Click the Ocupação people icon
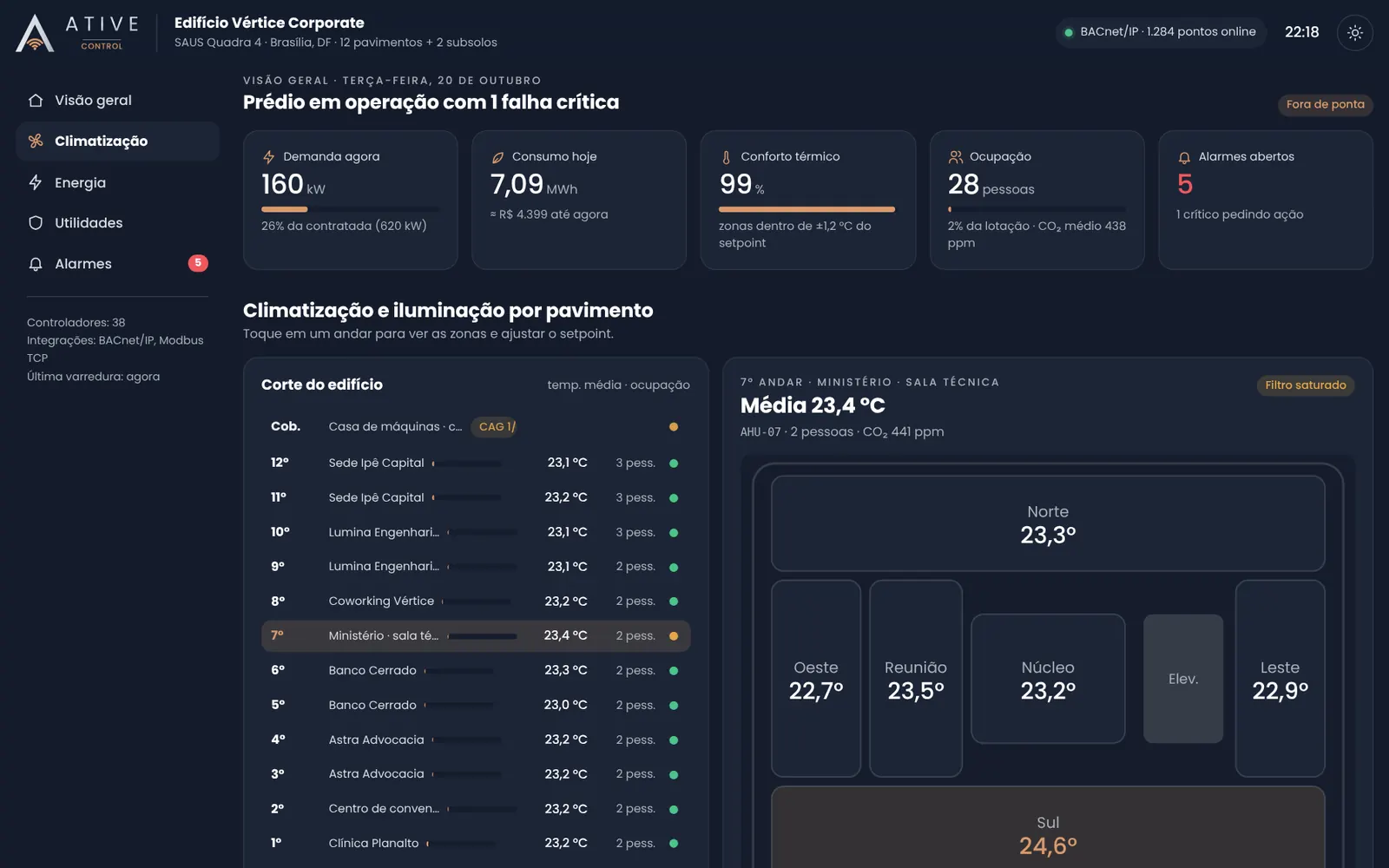Image resolution: width=1389 pixels, height=868 pixels. [x=955, y=157]
